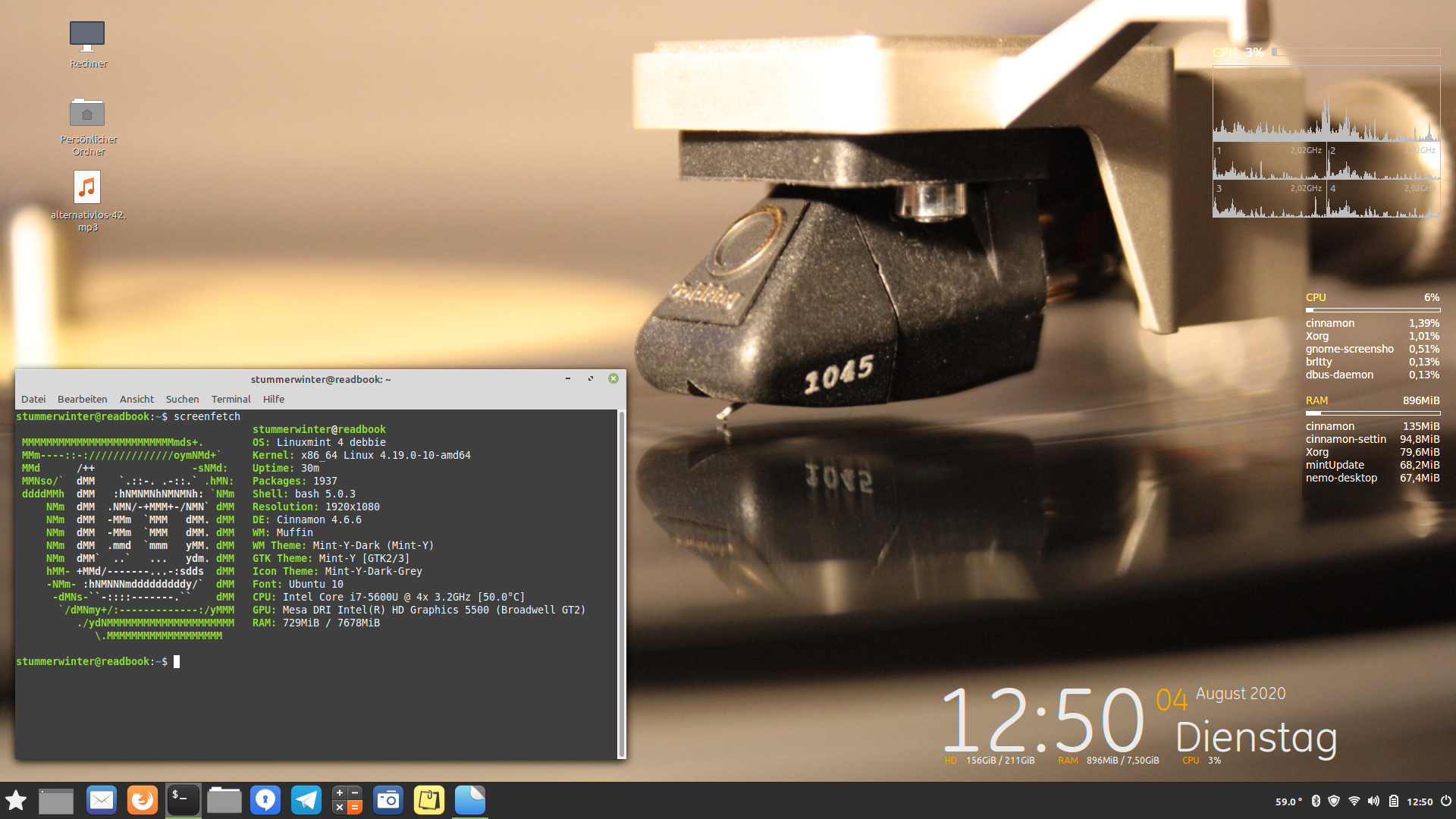
Task: Open the battery power applet
Action: point(1394,801)
